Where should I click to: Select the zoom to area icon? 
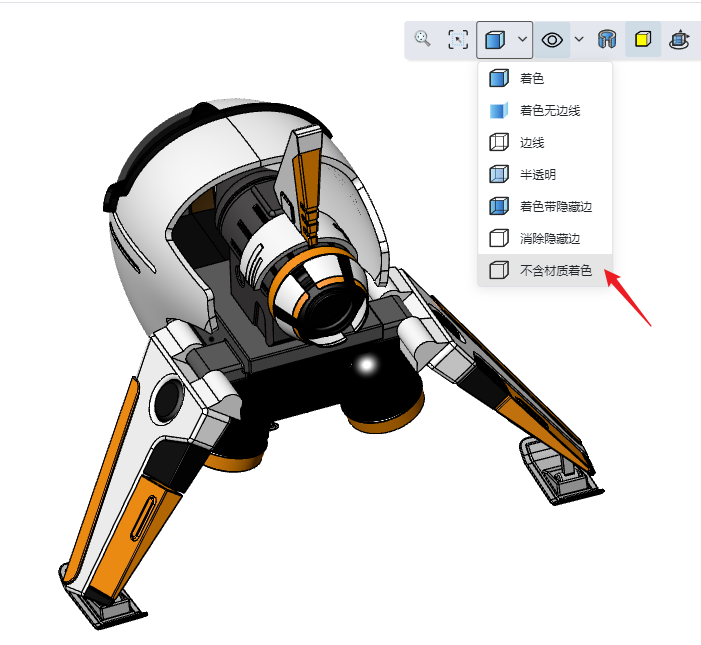click(x=458, y=39)
